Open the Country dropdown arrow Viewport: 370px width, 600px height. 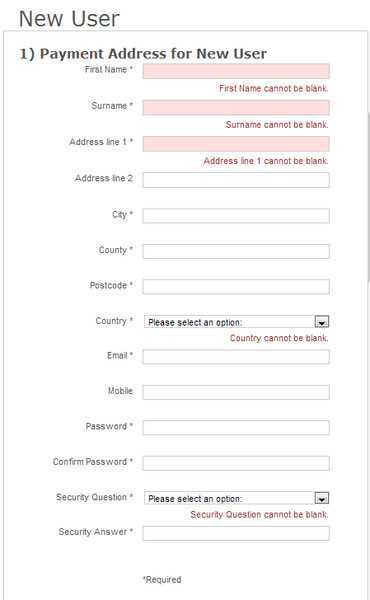tap(321, 322)
